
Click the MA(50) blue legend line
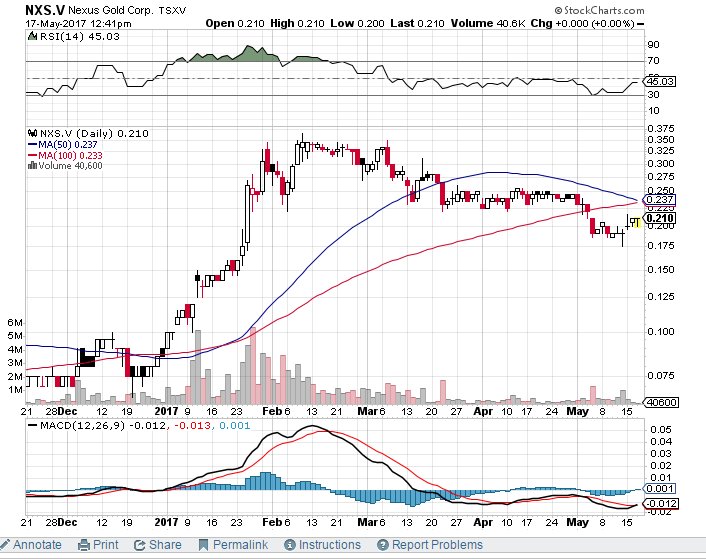(32, 144)
